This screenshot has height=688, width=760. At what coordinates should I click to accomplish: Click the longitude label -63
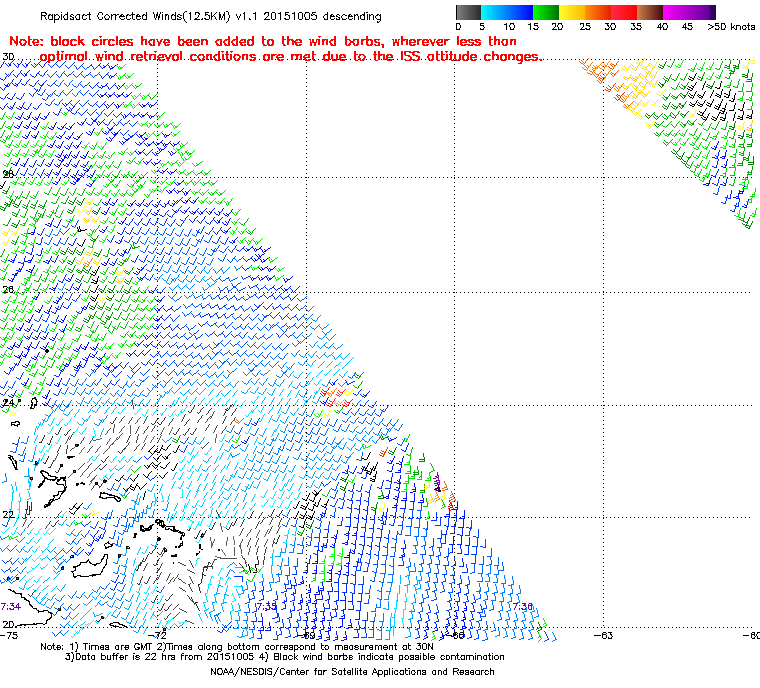click(603, 636)
